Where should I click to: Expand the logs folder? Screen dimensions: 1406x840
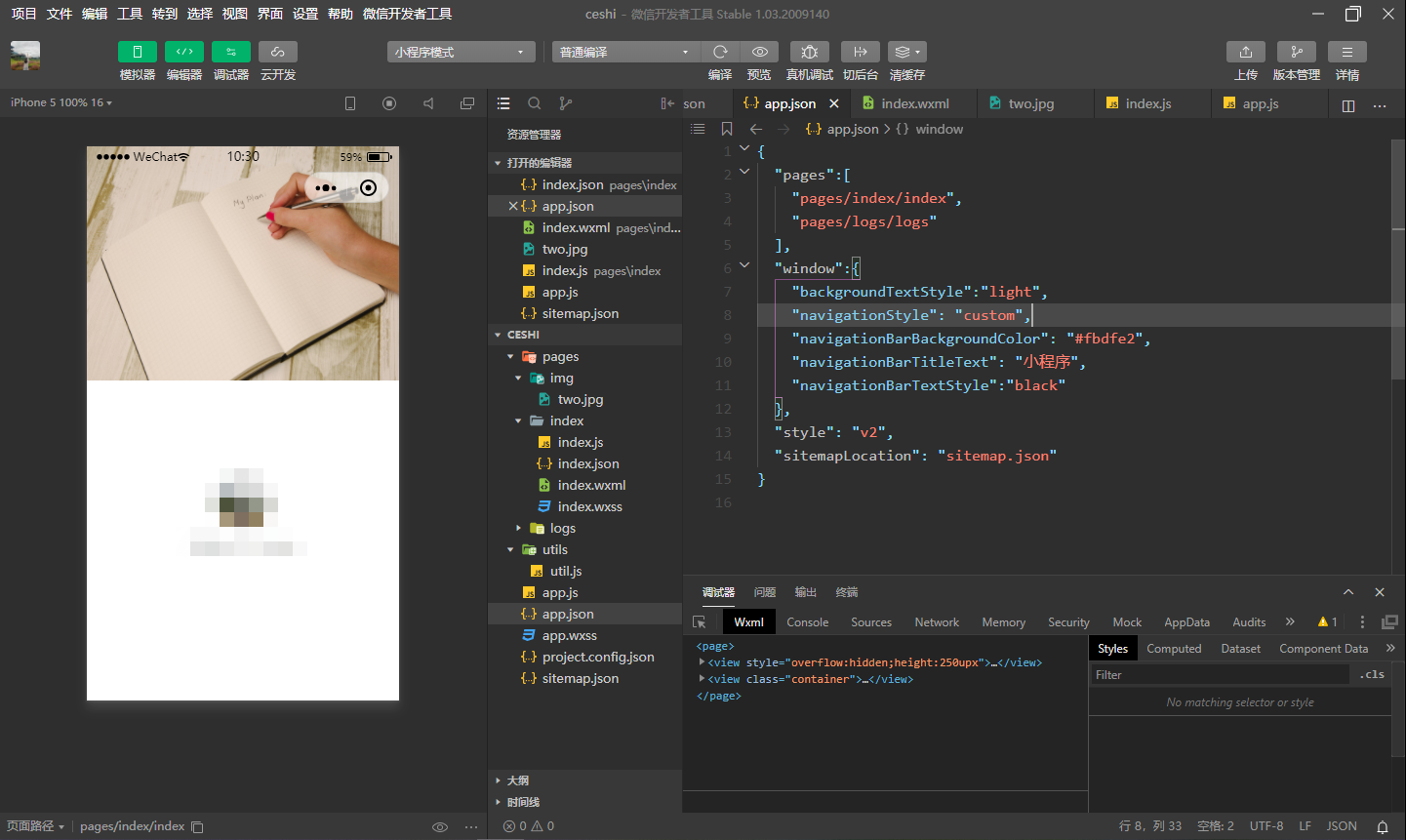coord(518,528)
